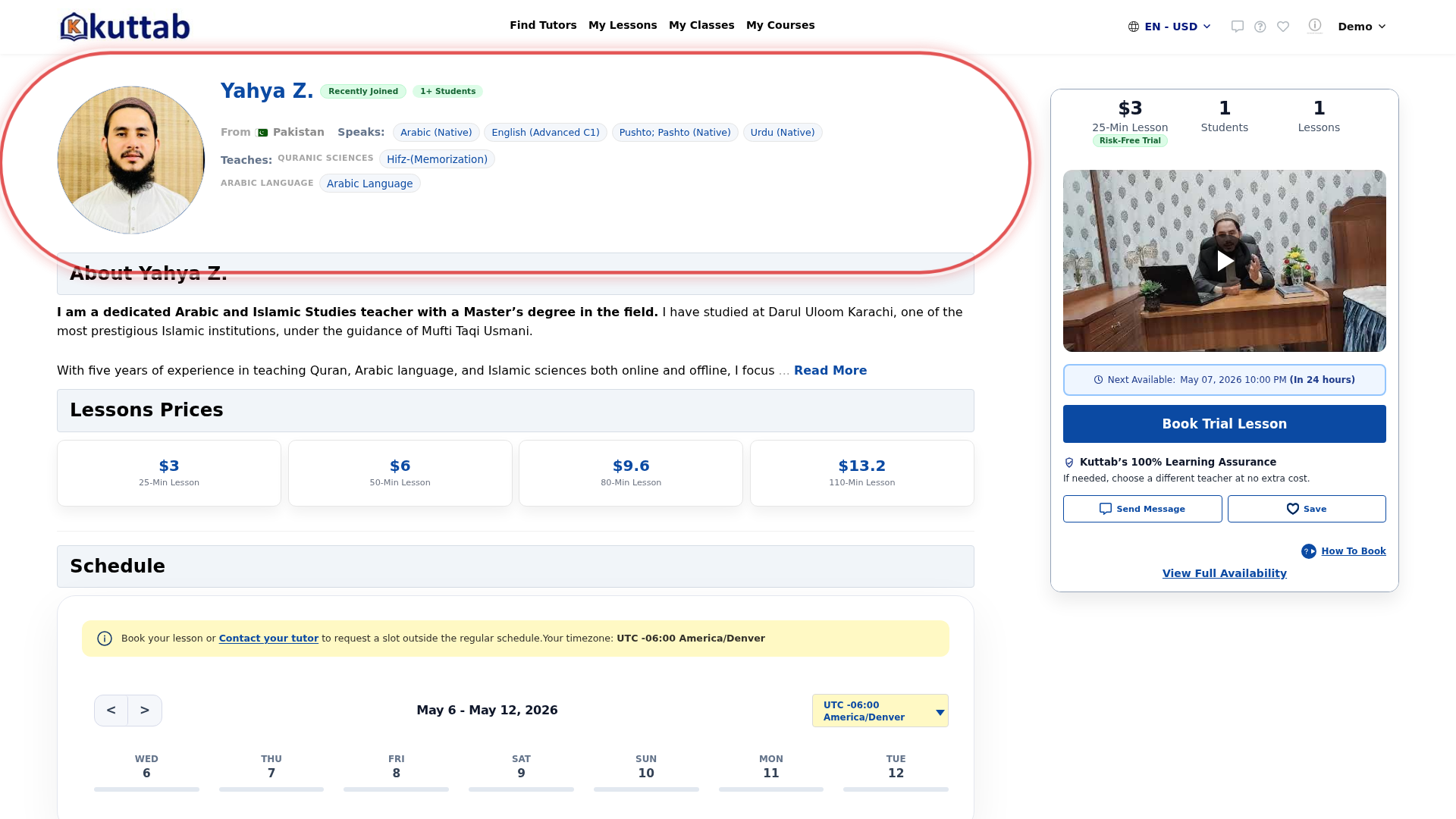This screenshot has width=1456, height=819.
Task: Save this tutor with Save button
Action: (1307, 509)
